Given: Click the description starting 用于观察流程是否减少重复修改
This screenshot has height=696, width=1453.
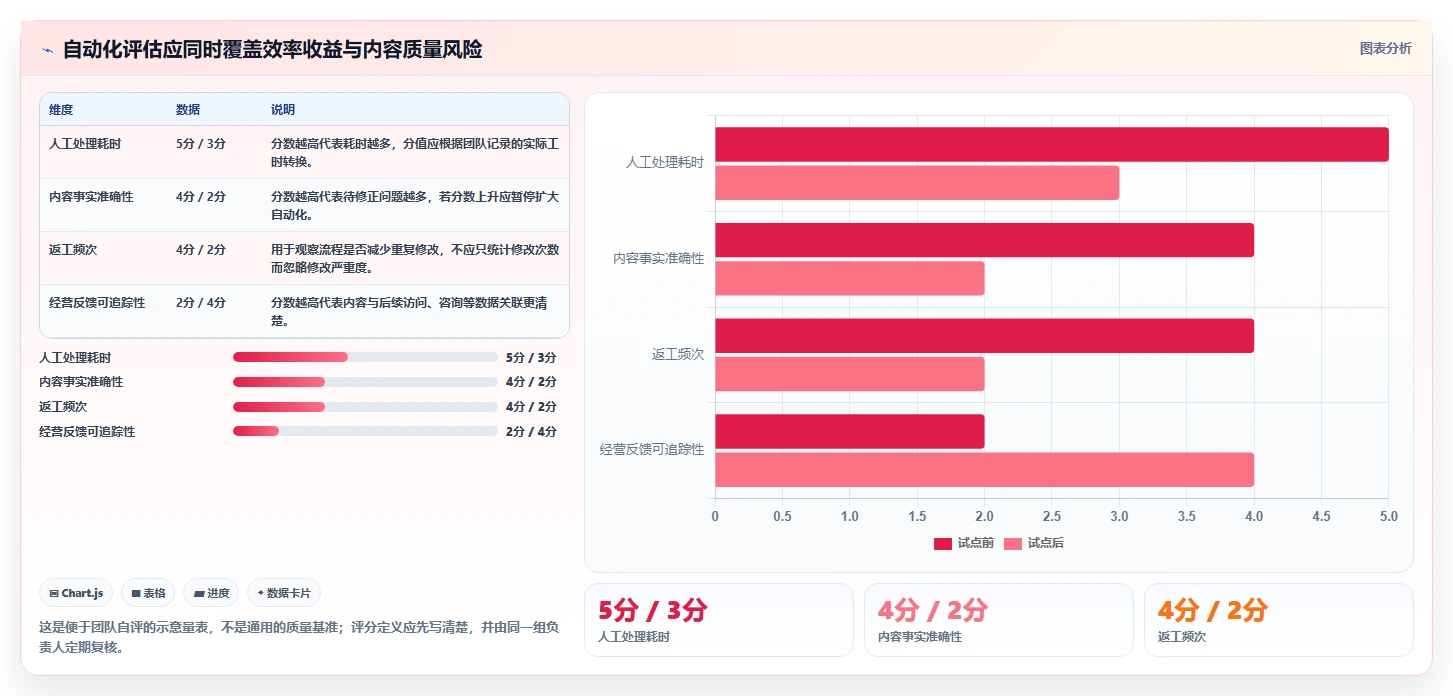Looking at the screenshot, I should (415, 259).
